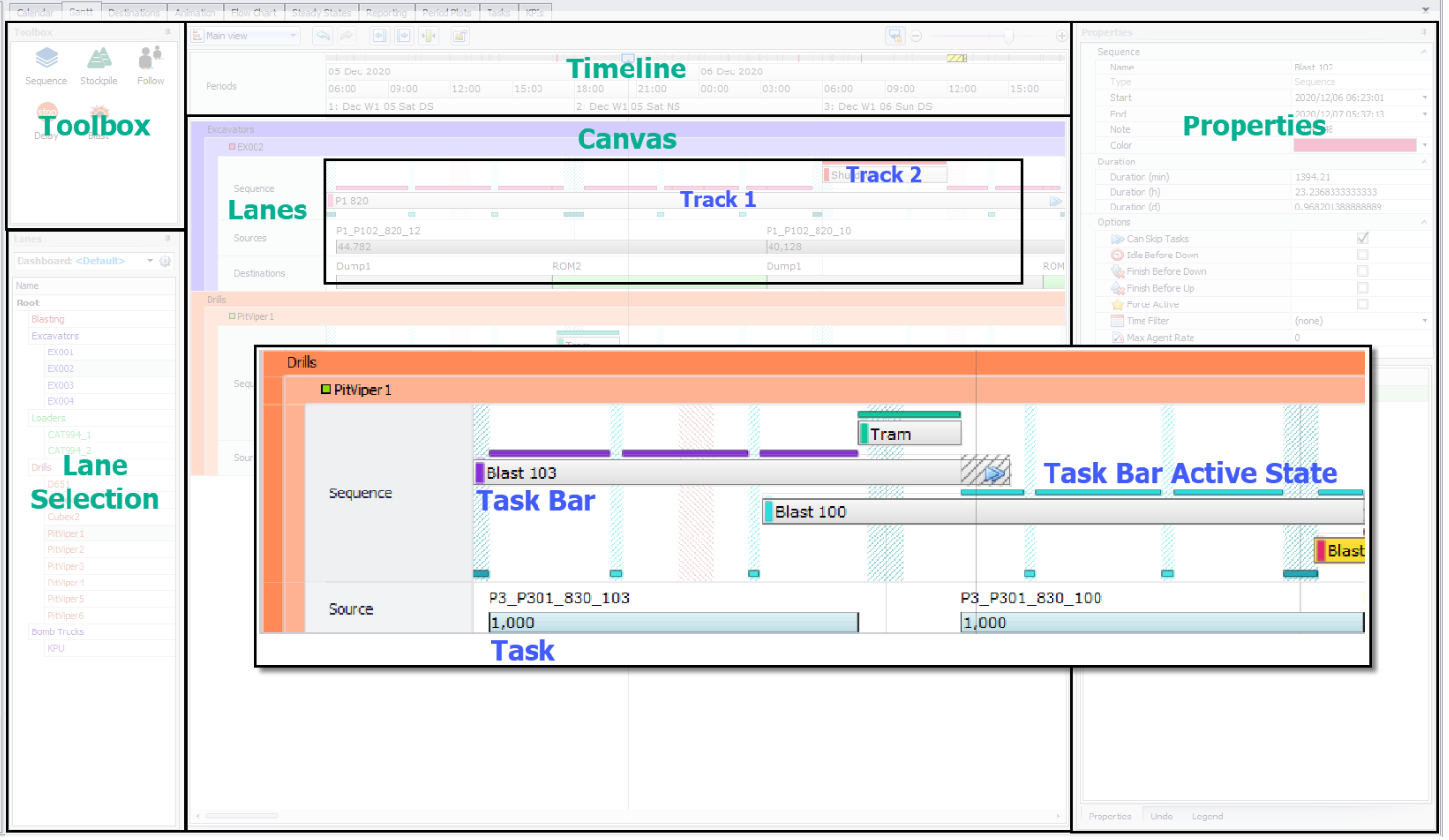The image size is (1449, 840).
Task: Select the Blast 100 task bar
Action: point(1062,512)
